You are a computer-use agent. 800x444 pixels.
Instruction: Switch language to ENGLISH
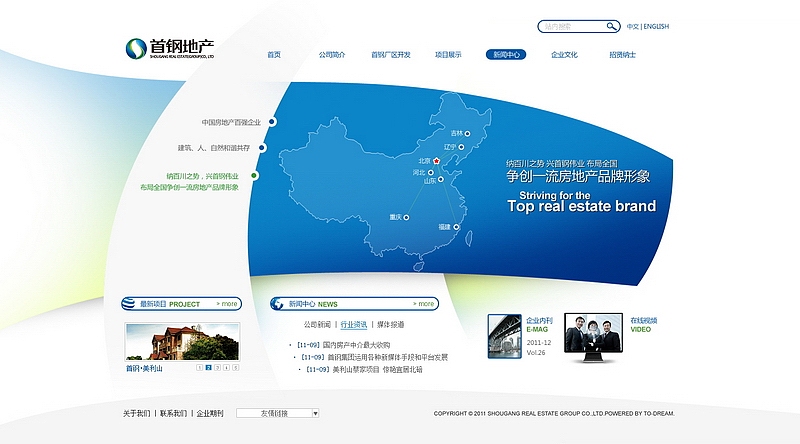[x=656, y=27]
